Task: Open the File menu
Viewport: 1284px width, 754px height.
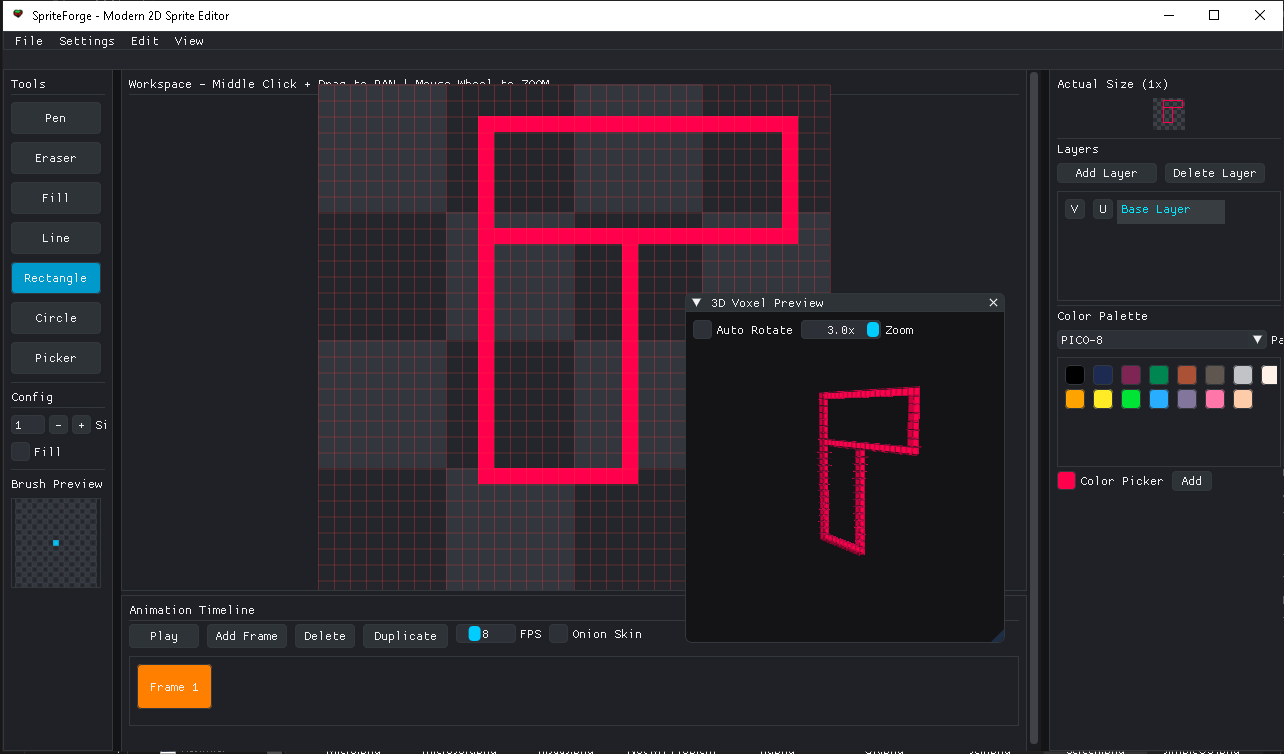Action: (x=29, y=41)
